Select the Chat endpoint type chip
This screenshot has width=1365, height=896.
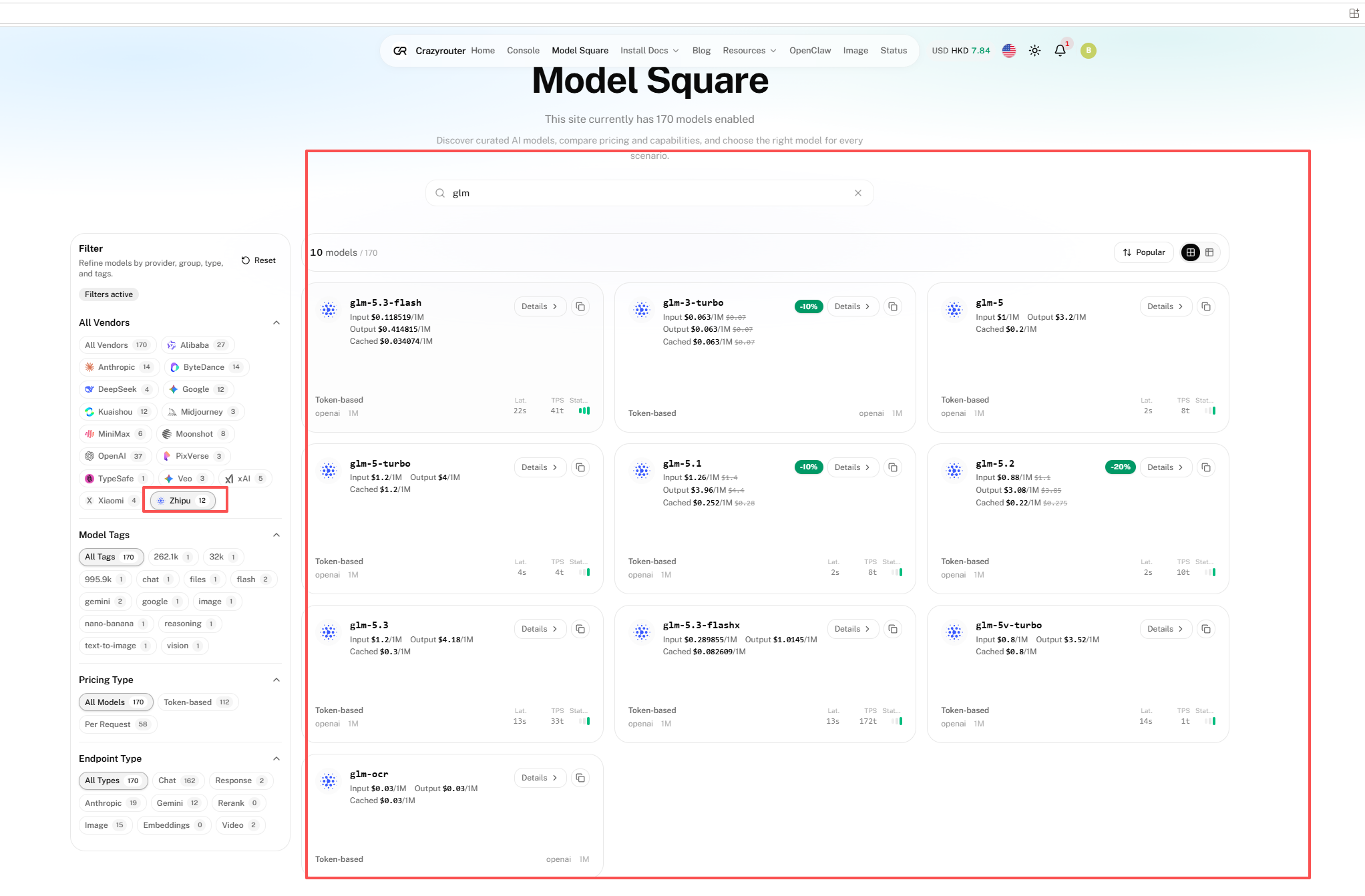tap(177, 780)
